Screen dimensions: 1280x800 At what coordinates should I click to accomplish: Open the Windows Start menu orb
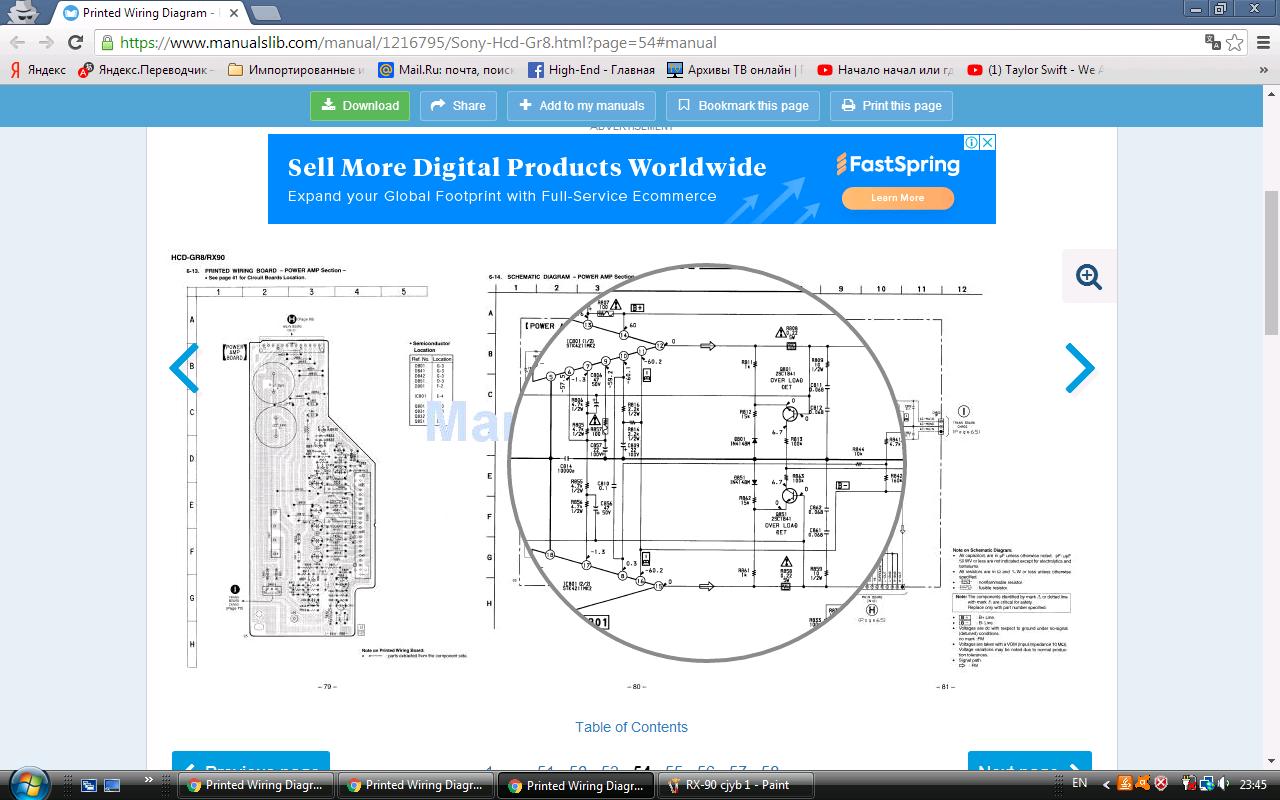27,783
